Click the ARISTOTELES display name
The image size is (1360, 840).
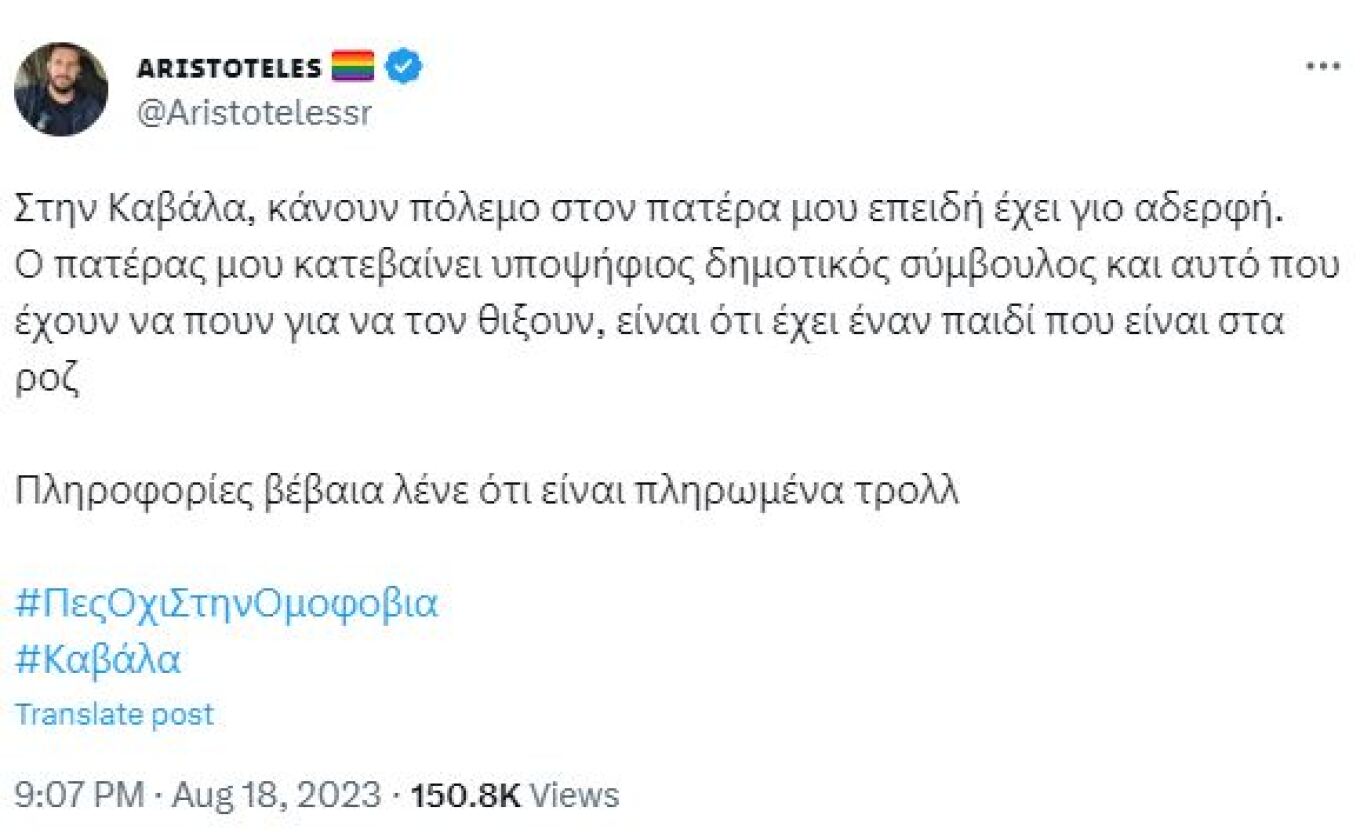pyautogui.click(x=229, y=68)
